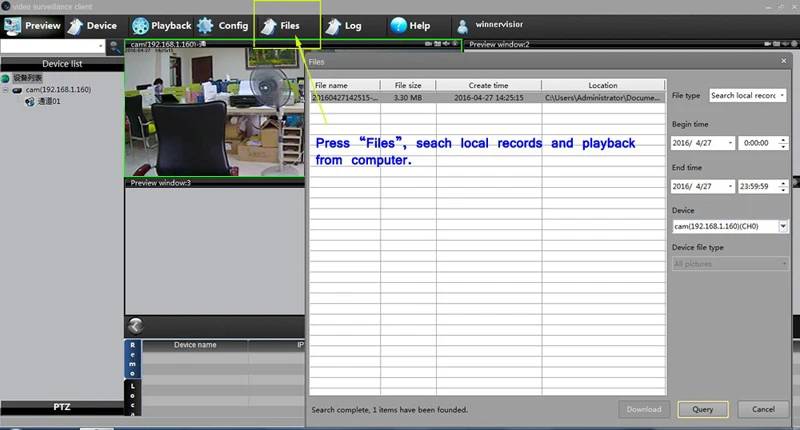Sort by Location column header
This screenshot has height=430, width=800.
click(603, 85)
